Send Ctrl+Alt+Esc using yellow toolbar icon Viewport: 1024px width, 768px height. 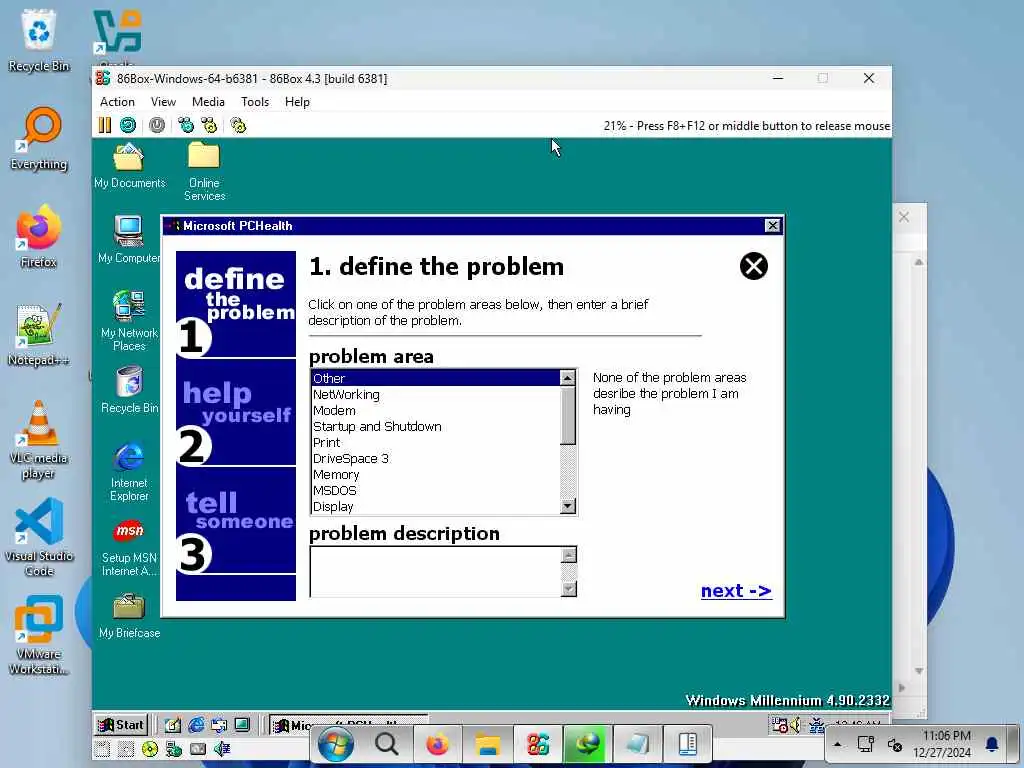pyautogui.click(x=209, y=125)
